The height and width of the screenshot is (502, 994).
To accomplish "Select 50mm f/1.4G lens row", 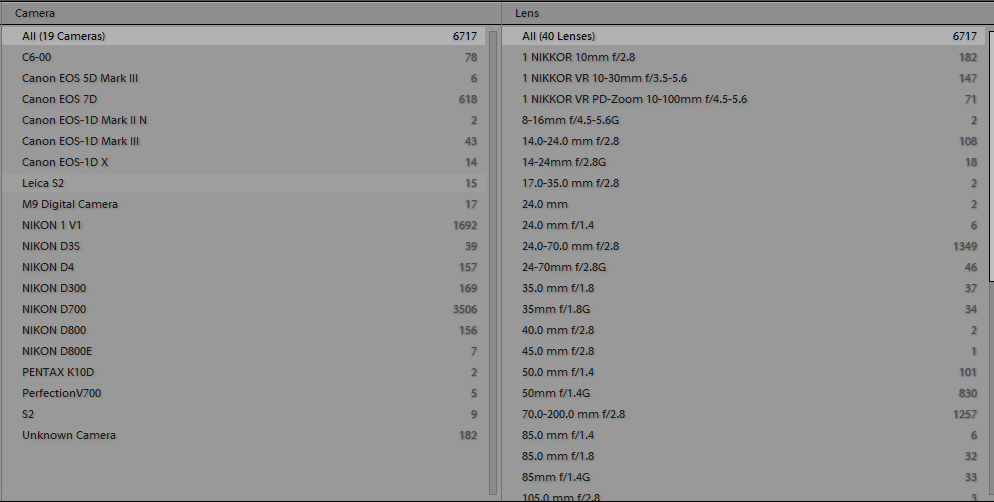I will [x=745, y=392].
